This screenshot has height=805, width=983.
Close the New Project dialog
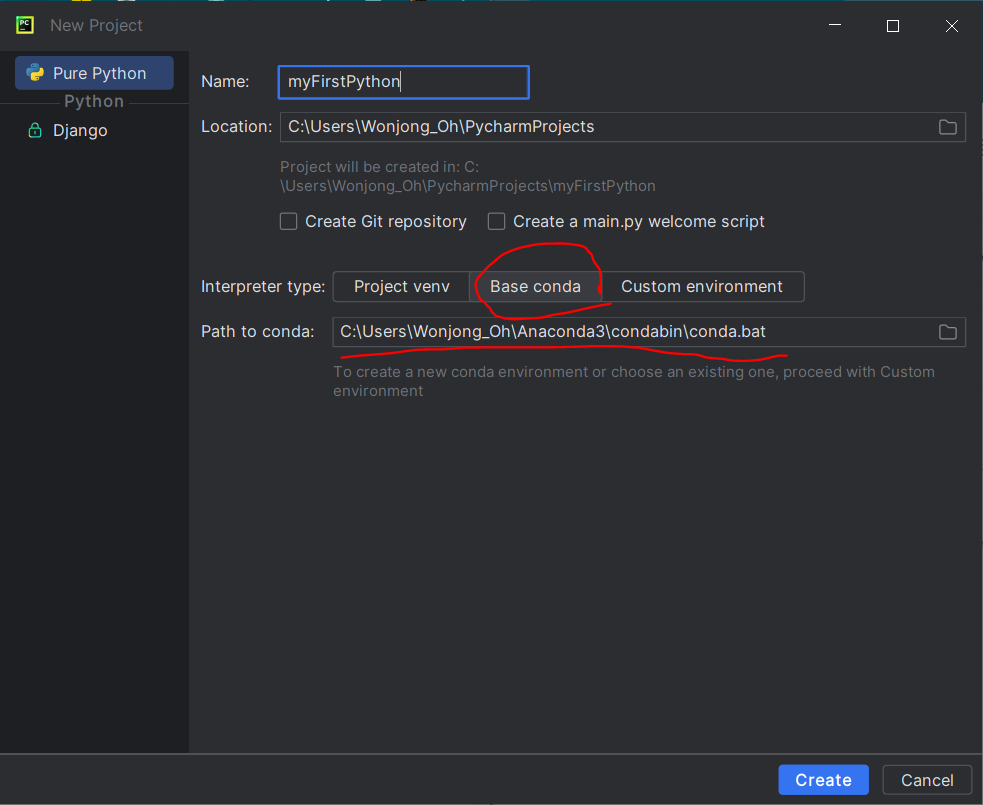point(952,26)
